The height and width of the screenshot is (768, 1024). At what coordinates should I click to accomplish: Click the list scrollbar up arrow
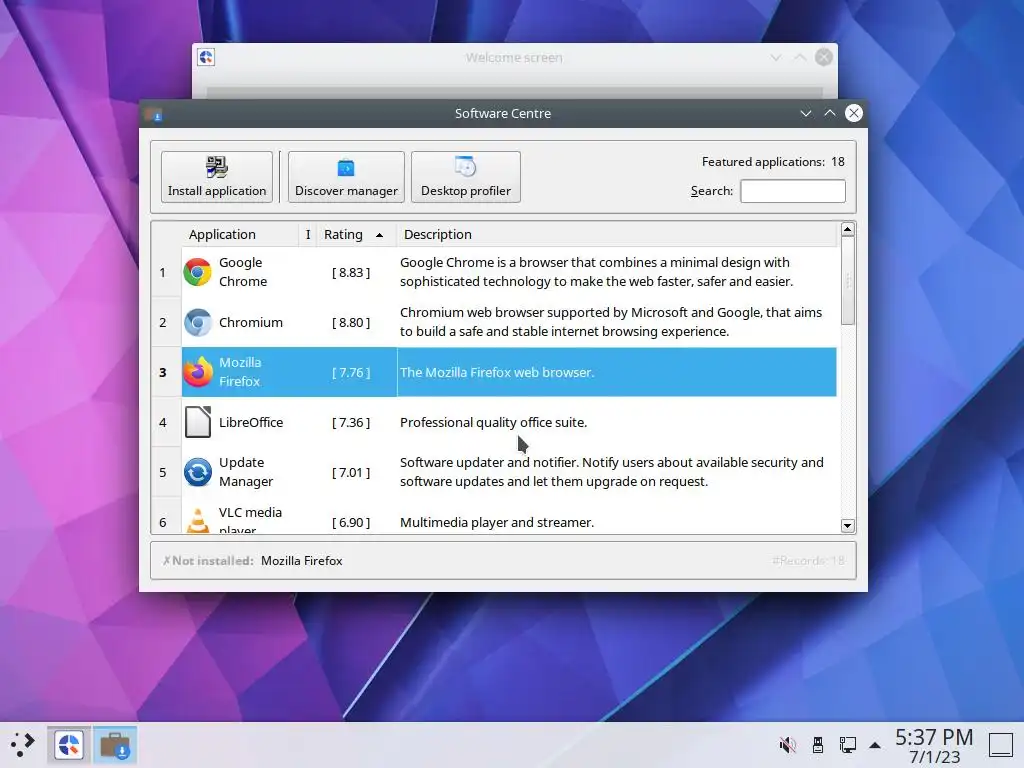[x=848, y=229]
